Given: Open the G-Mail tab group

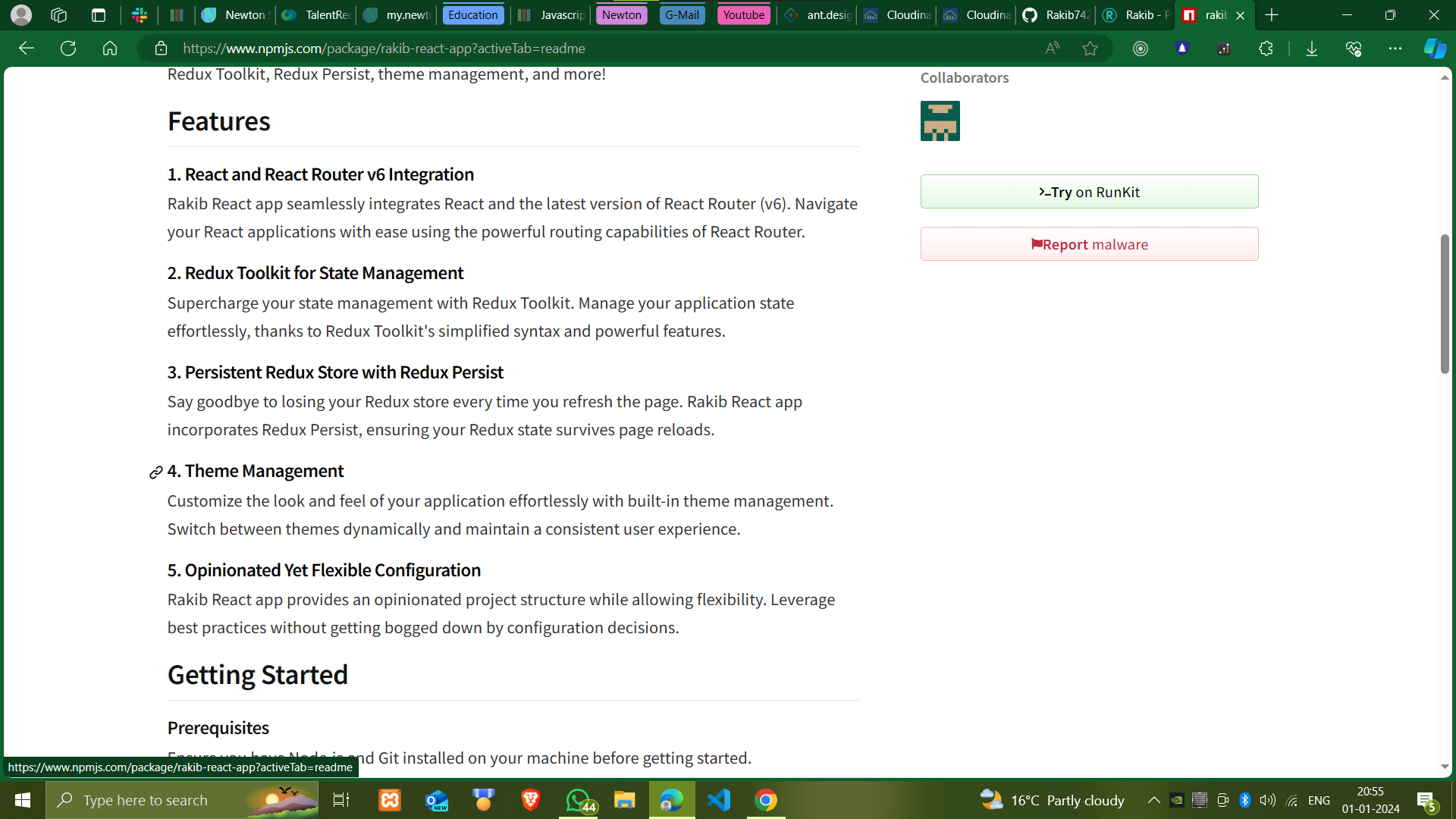Looking at the screenshot, I should (682, 14).
